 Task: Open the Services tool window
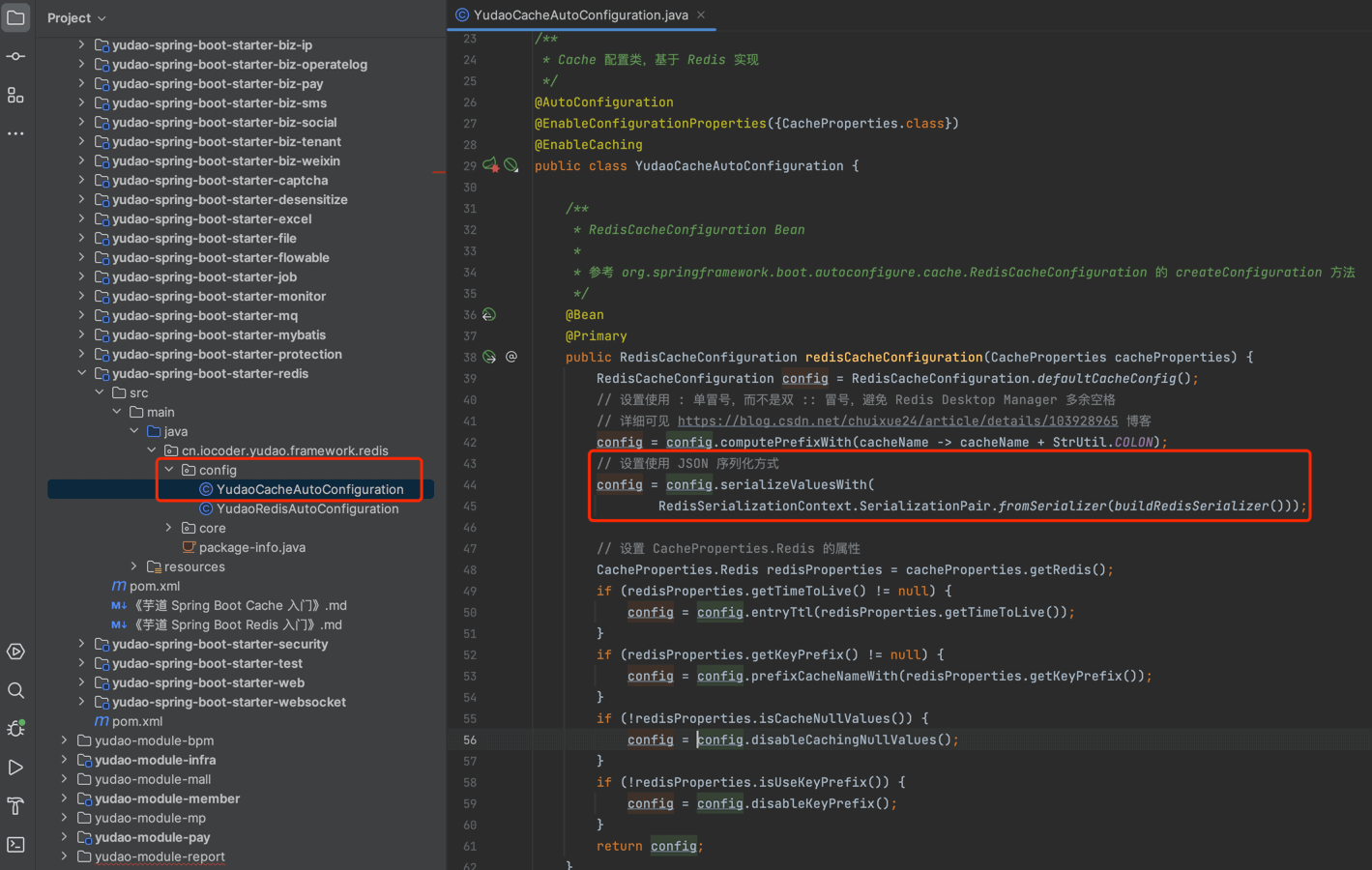point(15,652)
